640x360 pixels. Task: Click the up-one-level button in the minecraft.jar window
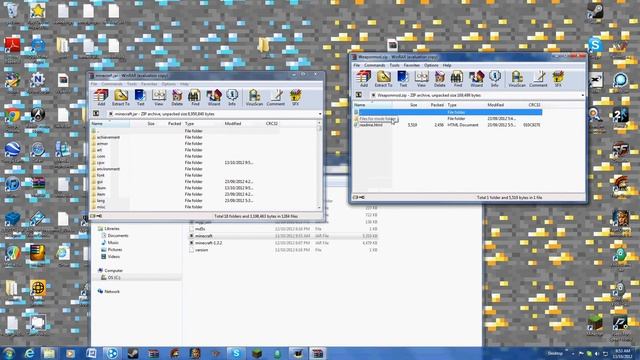(x=96, y=114)
